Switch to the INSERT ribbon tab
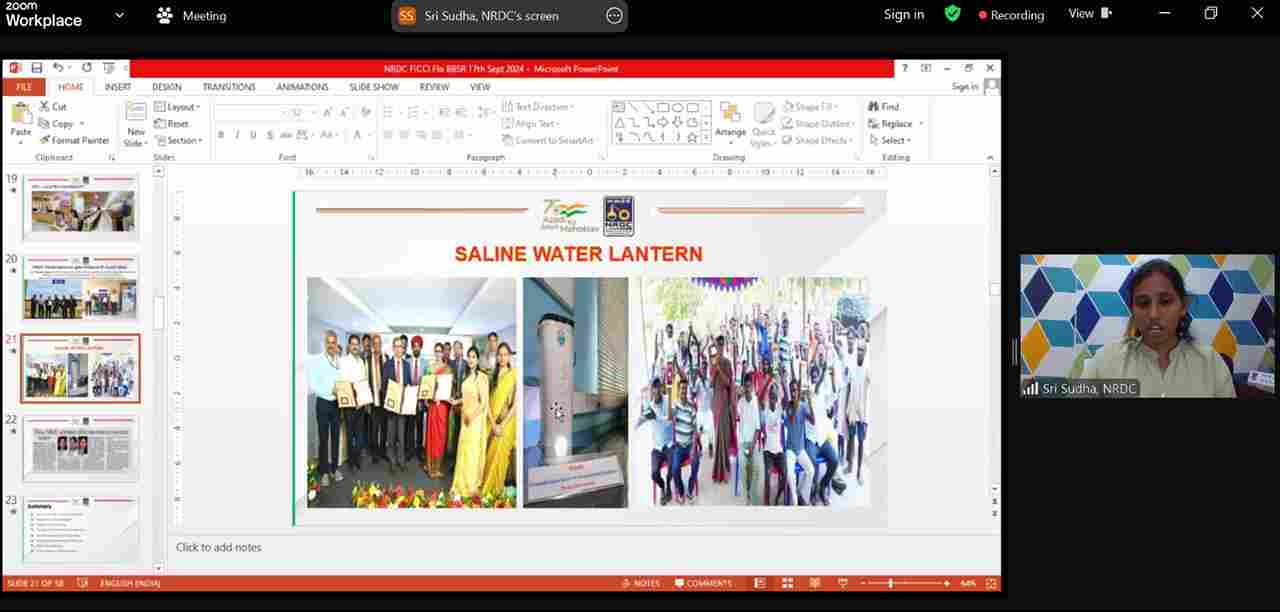Screen dimensions: 1280x612 pyautogui.click(x=118, y=87)
